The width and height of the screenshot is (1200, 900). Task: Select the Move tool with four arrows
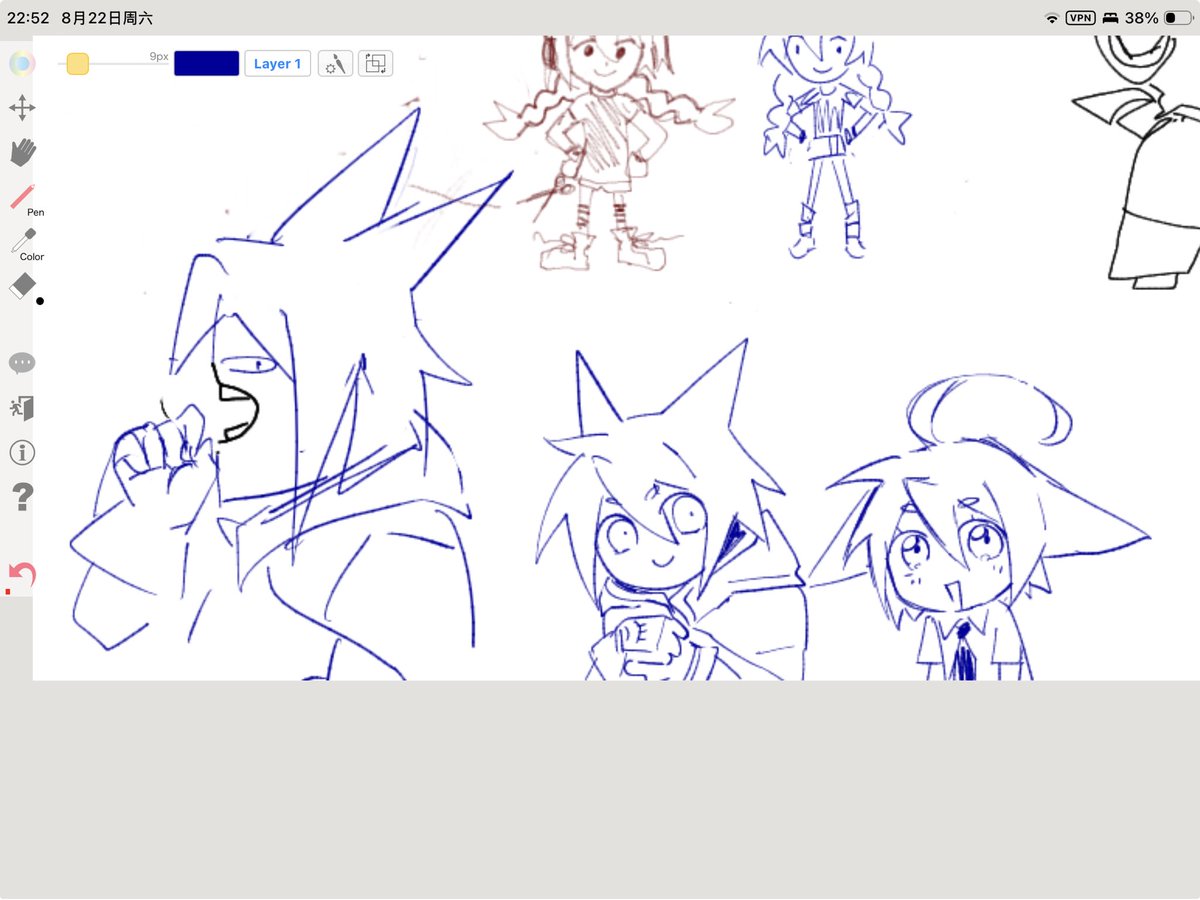pyautogui.click(x=22, y=108)
